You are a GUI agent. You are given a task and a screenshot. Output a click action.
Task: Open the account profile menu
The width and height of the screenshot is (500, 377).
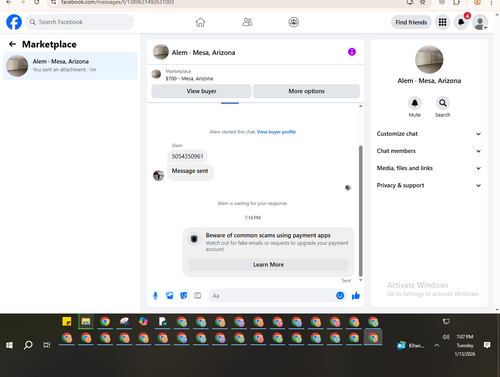pos(480,22)
